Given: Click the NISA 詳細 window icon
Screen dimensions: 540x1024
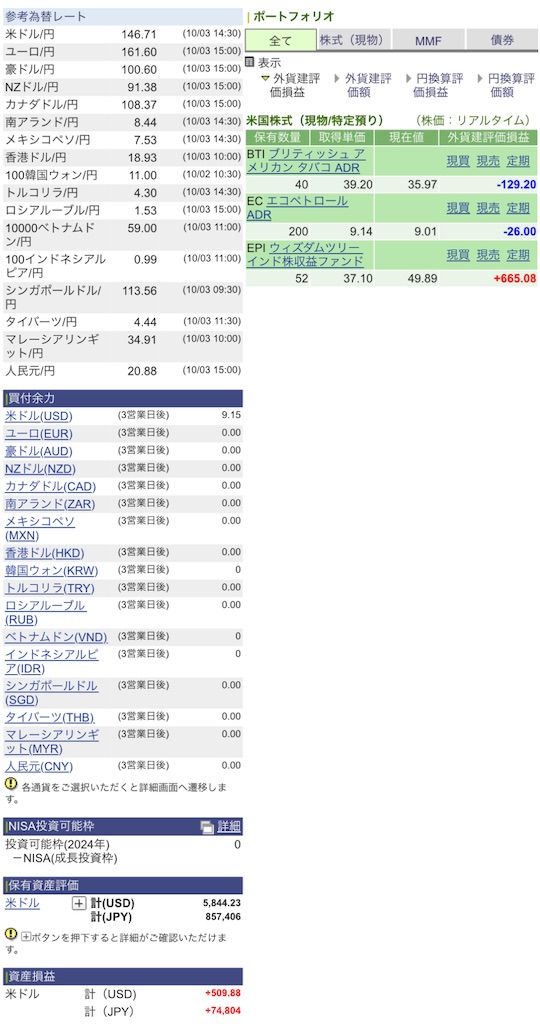Looking at the screenshot, I should click(207, 827).
